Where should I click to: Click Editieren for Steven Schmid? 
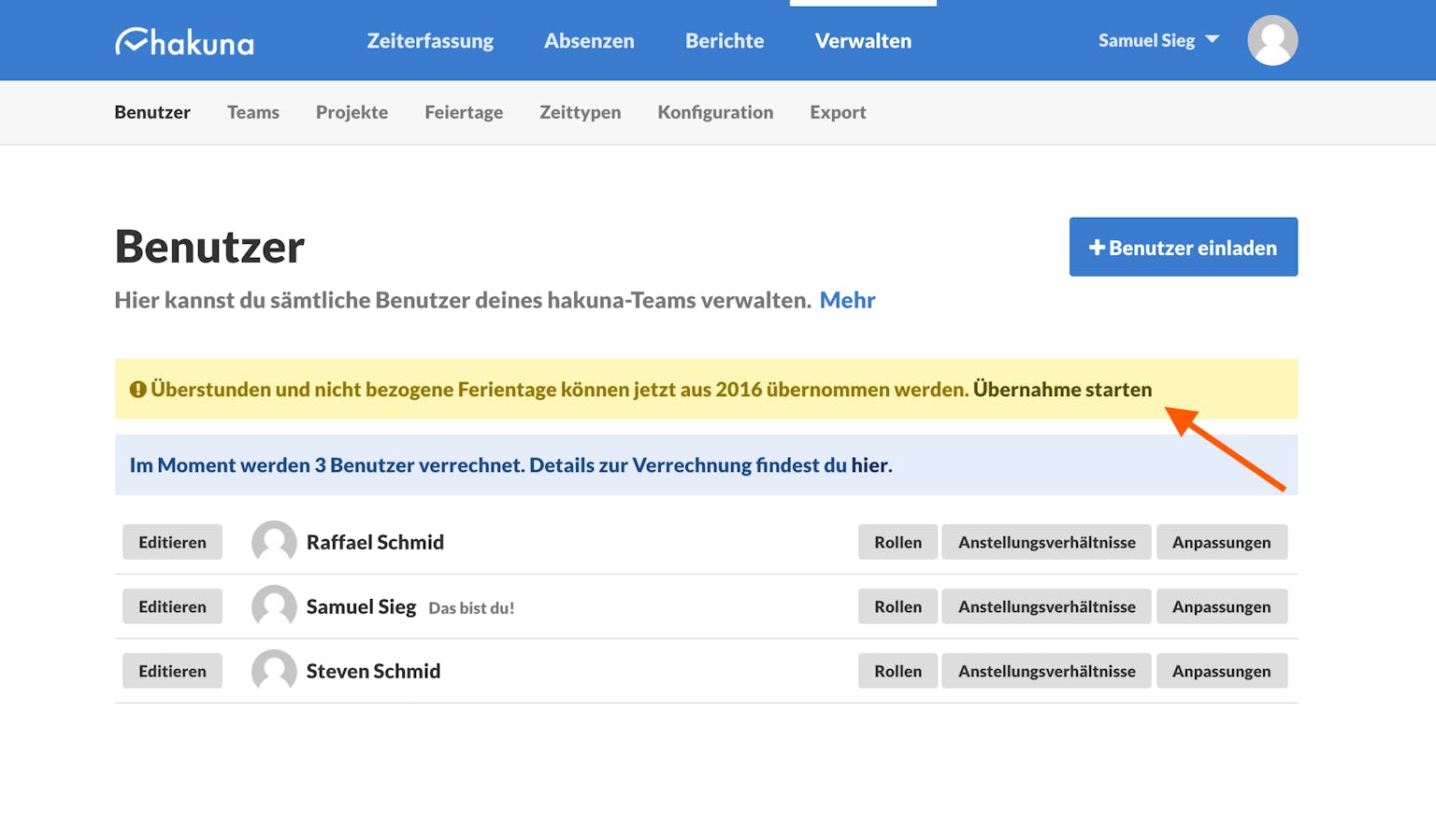click(172, 671)
